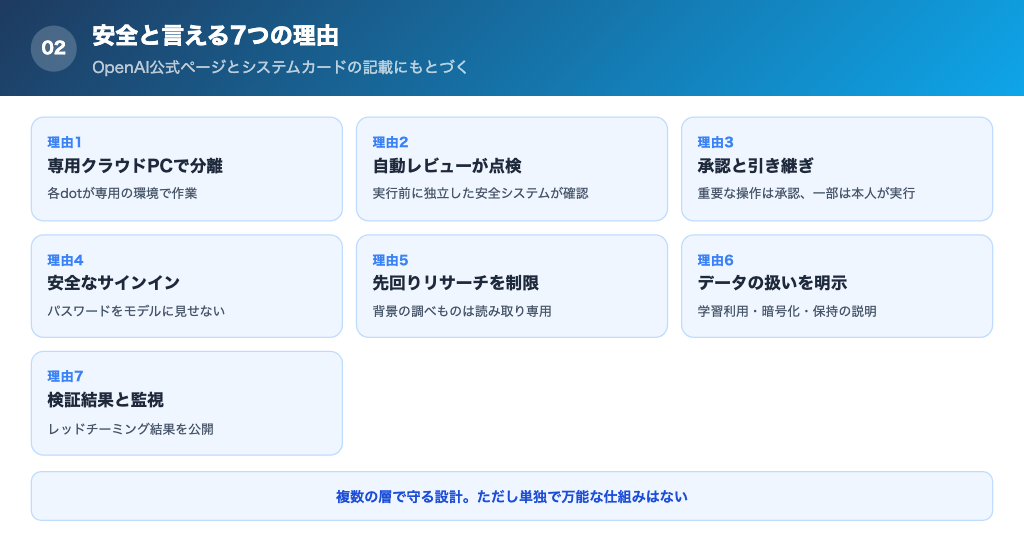Select card title データの扱いを明示
Image resolution: width=1024 pixels, height=541 pixels.
pos(772,283)
